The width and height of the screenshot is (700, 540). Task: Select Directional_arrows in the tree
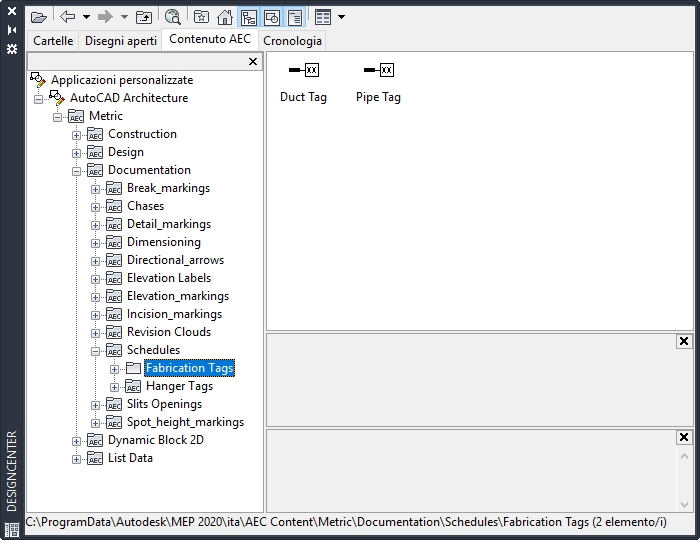tap(175, 260)
